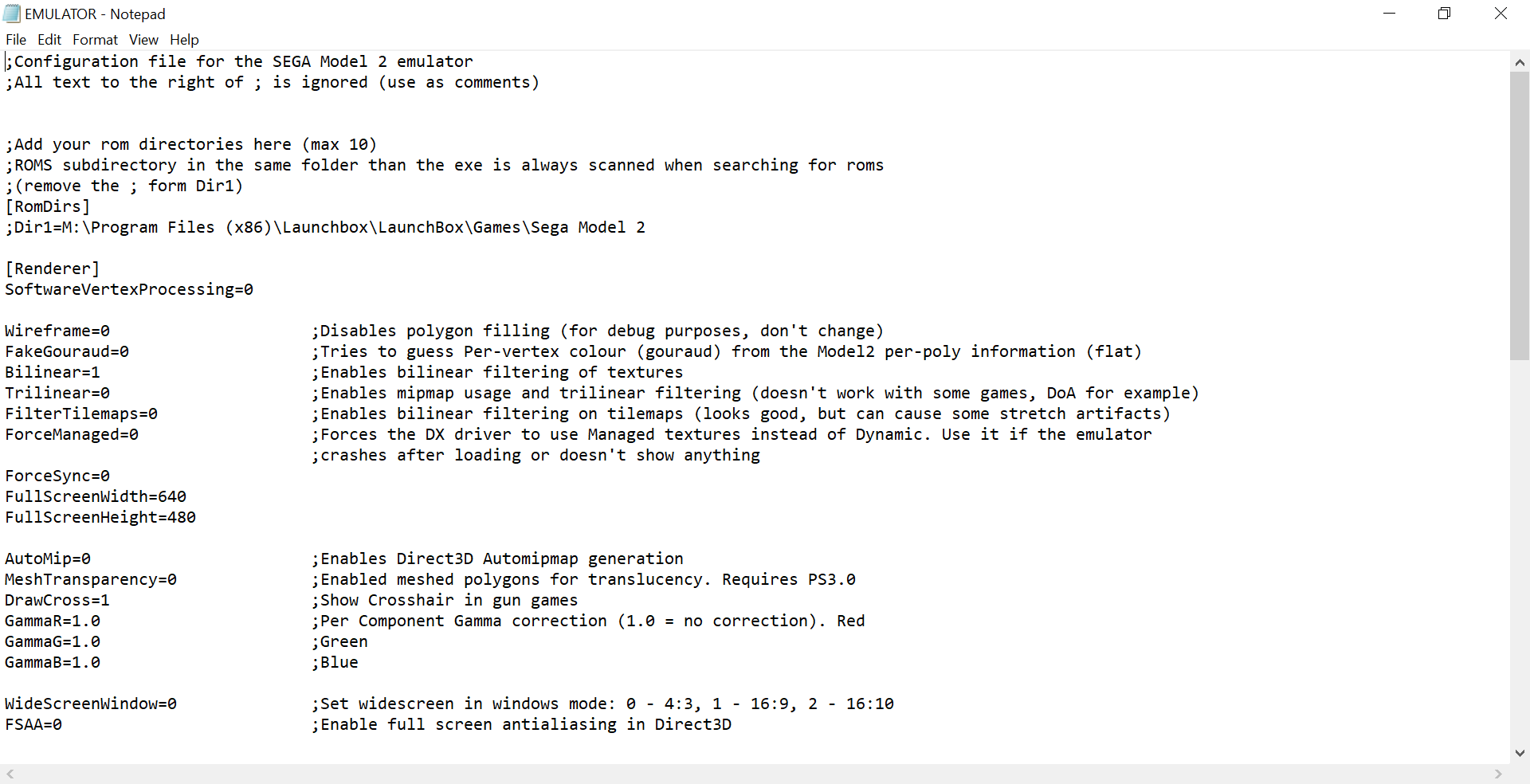
Task: Click the vertical scrollbar down arrow
Action: 1520,753
